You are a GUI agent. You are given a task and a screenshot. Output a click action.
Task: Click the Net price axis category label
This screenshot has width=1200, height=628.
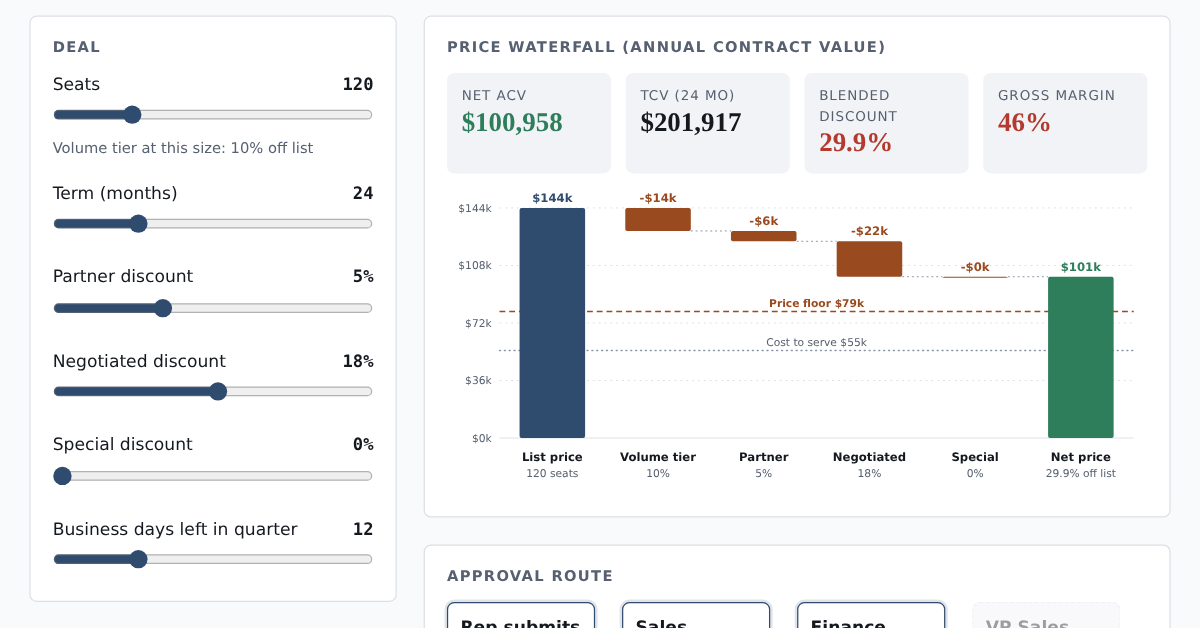1081,457
